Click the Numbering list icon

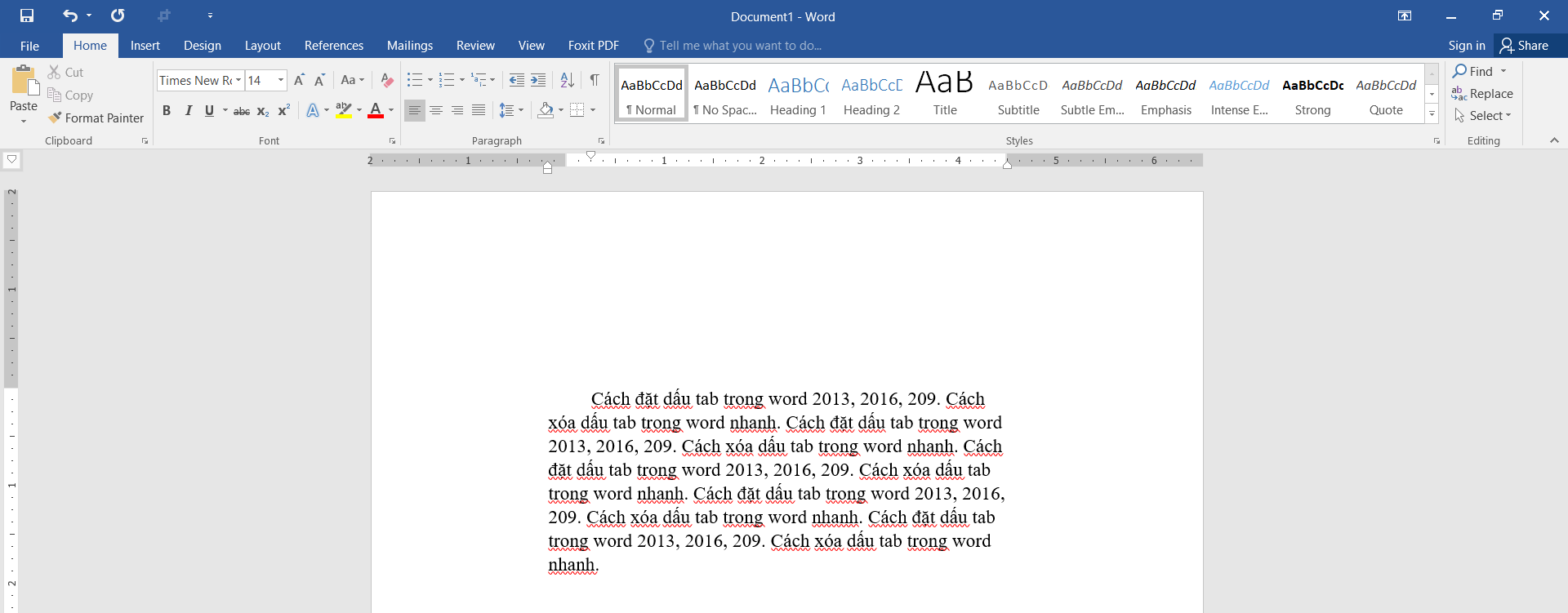click(447, 80)
